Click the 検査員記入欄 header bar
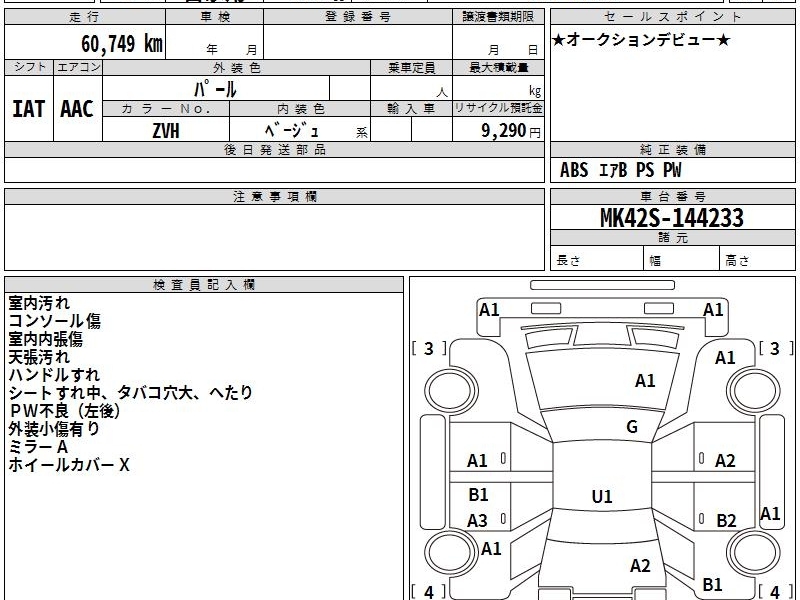 pos(204,285)
